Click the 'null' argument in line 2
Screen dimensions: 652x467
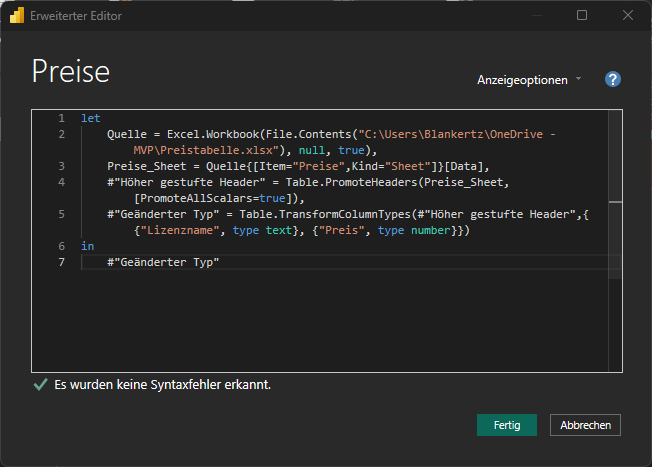312,150
